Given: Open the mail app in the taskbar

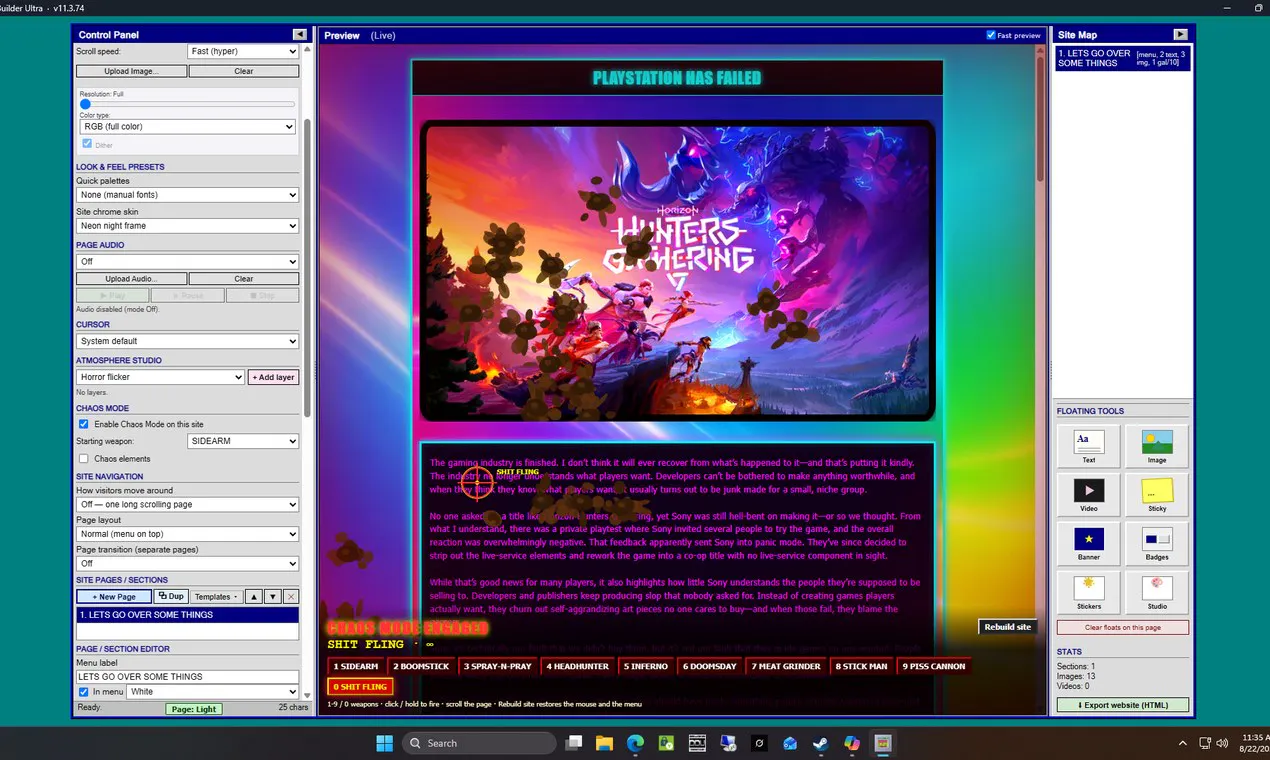Looking at the screenshot, I should 790,743.
